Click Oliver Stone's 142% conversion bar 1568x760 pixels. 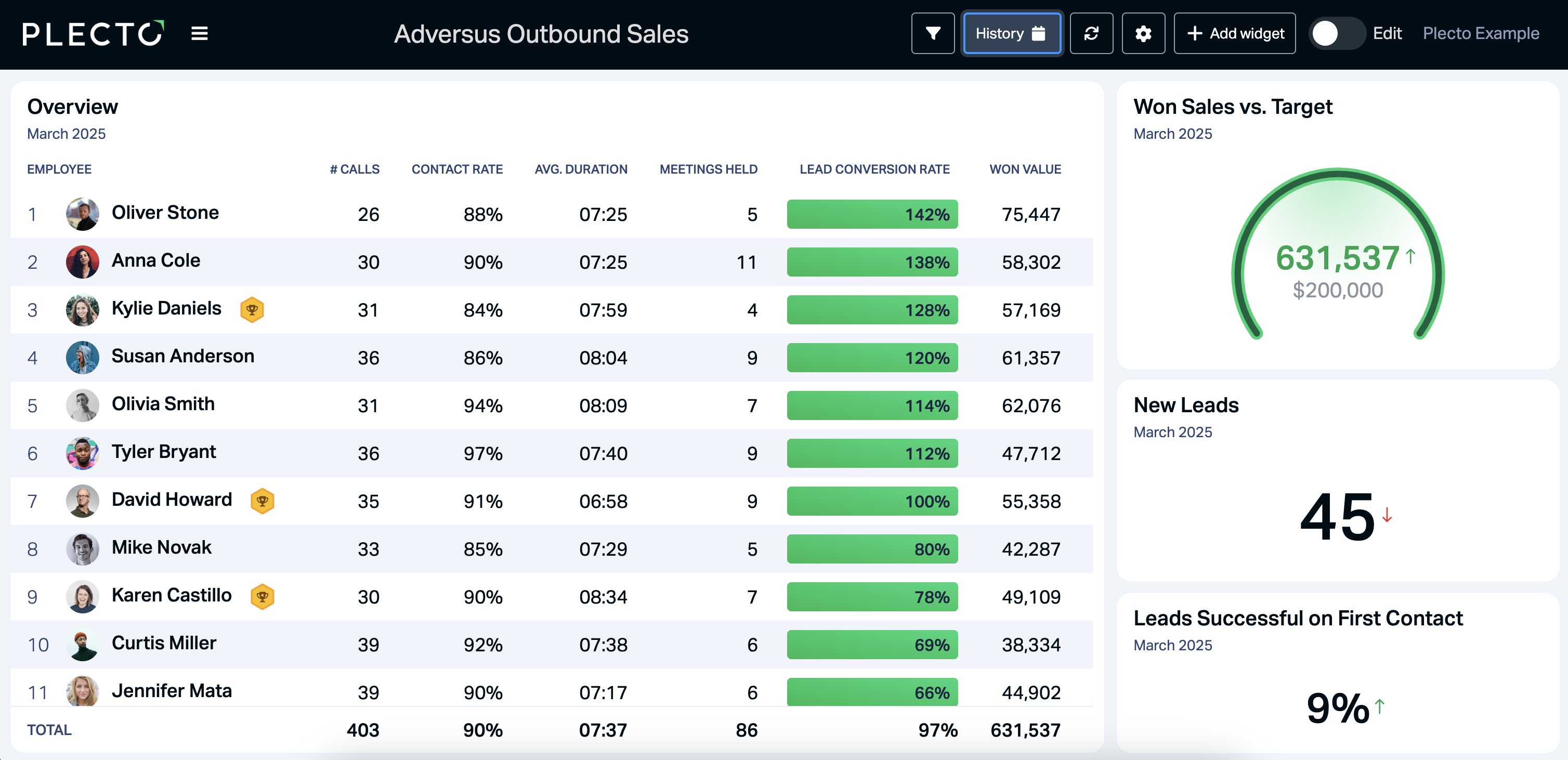[872, 214]
